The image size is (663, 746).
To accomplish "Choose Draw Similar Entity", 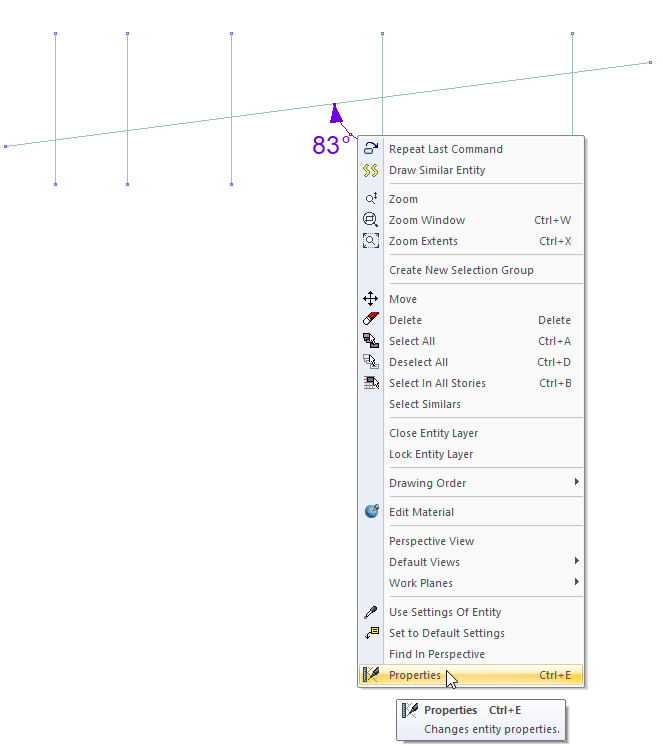I will click(471, 170).
